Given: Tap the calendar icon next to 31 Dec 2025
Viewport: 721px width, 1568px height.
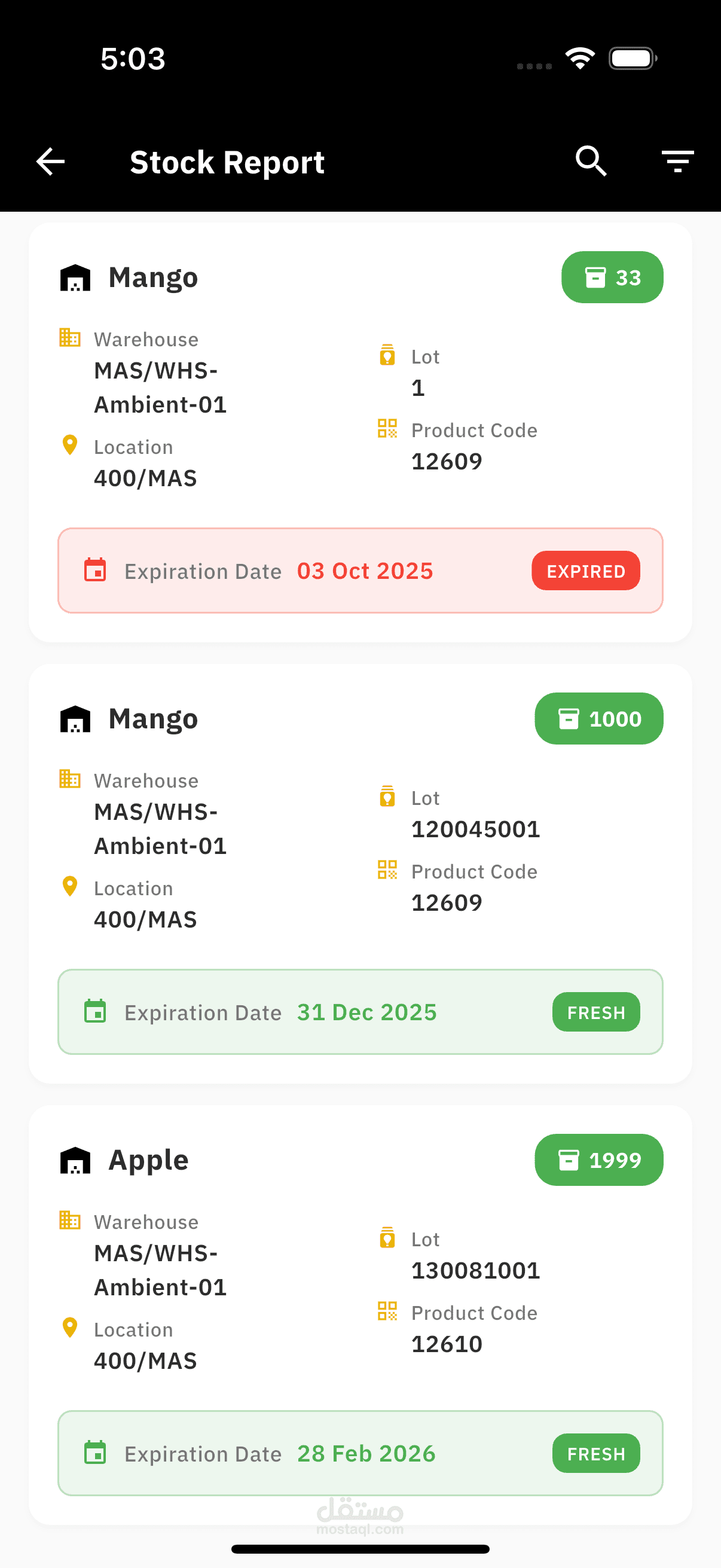Looking at the screenshot, I should 95,1012.
